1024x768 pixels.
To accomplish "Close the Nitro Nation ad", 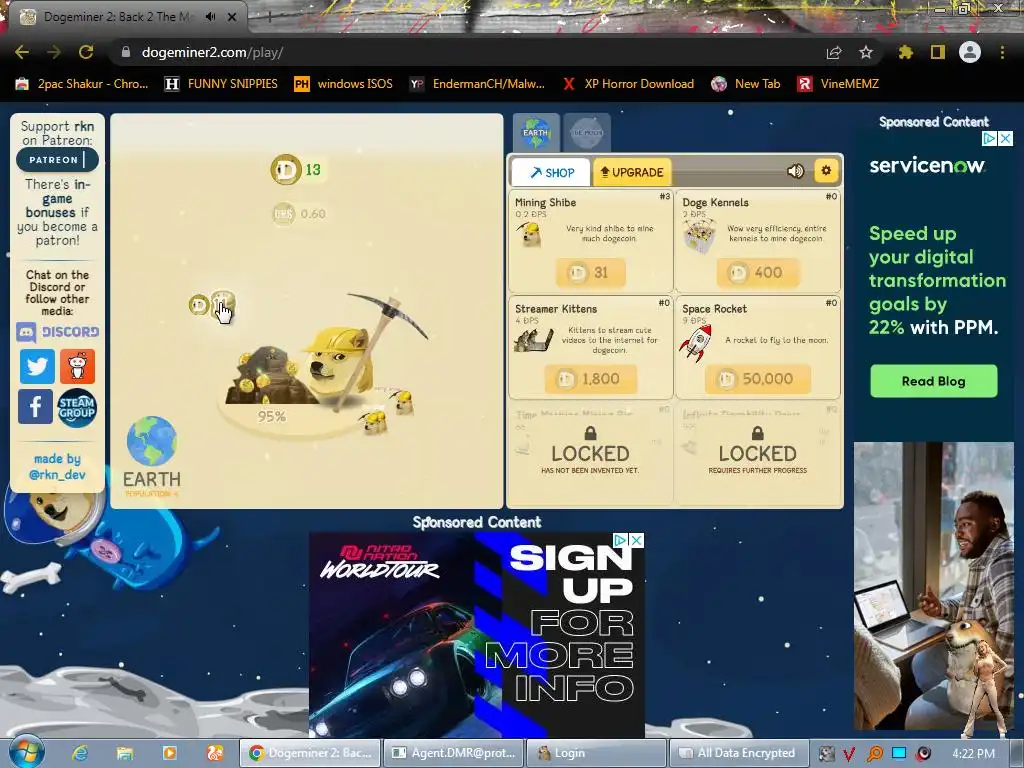I will (x=637, y=540).
